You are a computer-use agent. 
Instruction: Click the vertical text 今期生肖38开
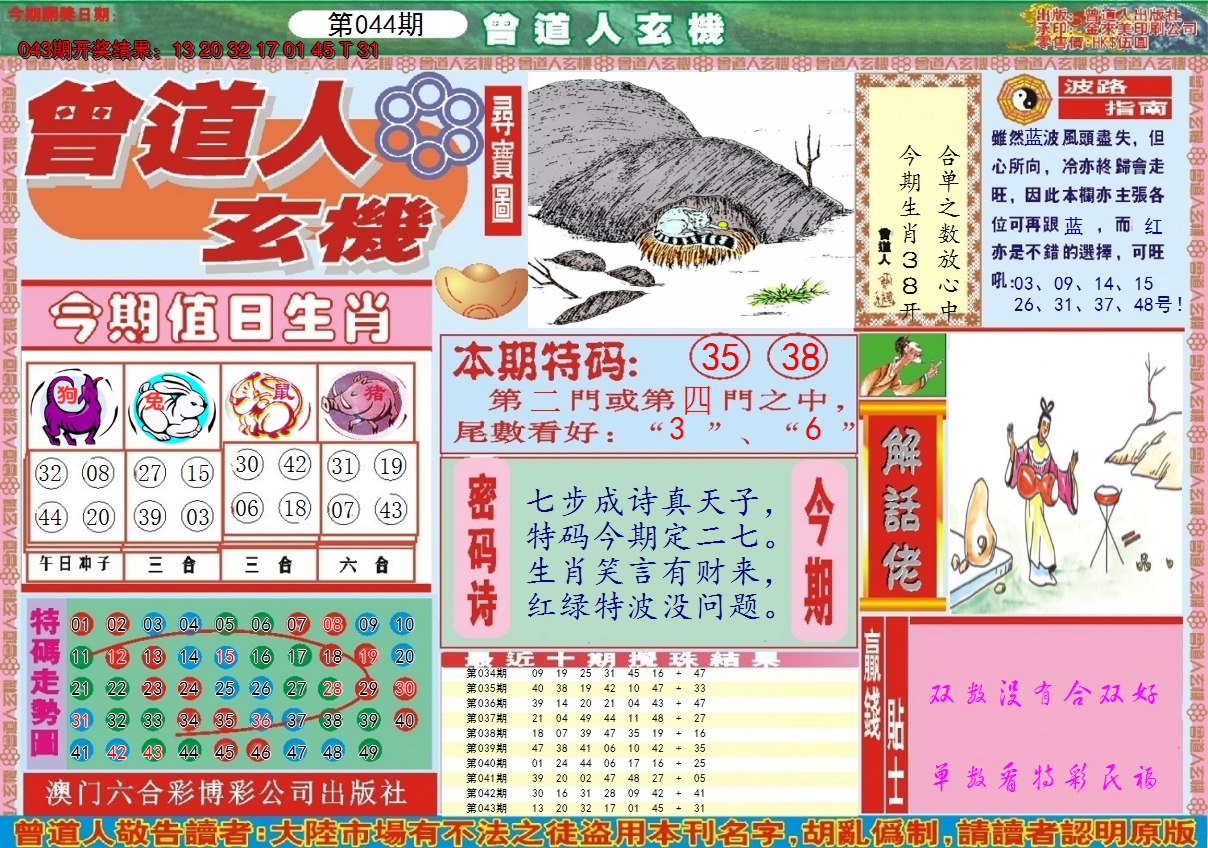[910, 232]
